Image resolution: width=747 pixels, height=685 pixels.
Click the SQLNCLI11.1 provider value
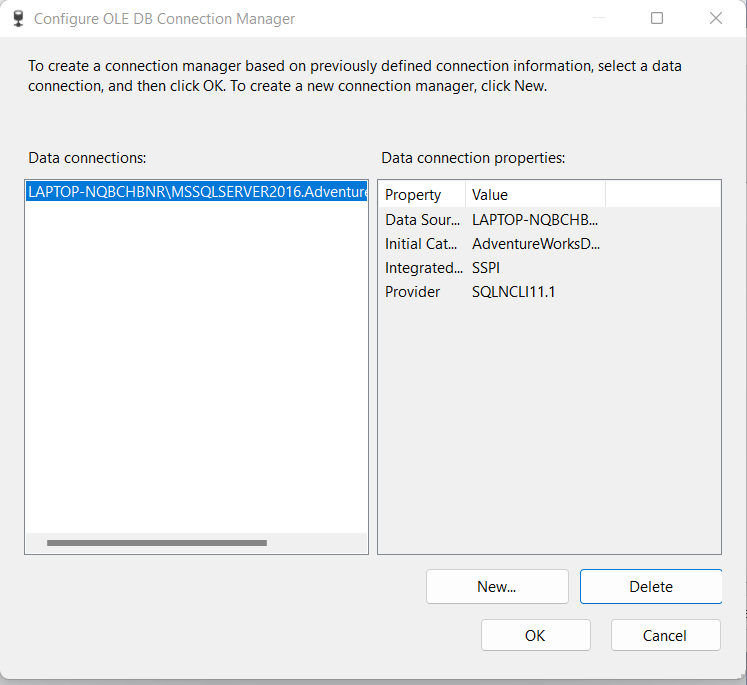514,292
